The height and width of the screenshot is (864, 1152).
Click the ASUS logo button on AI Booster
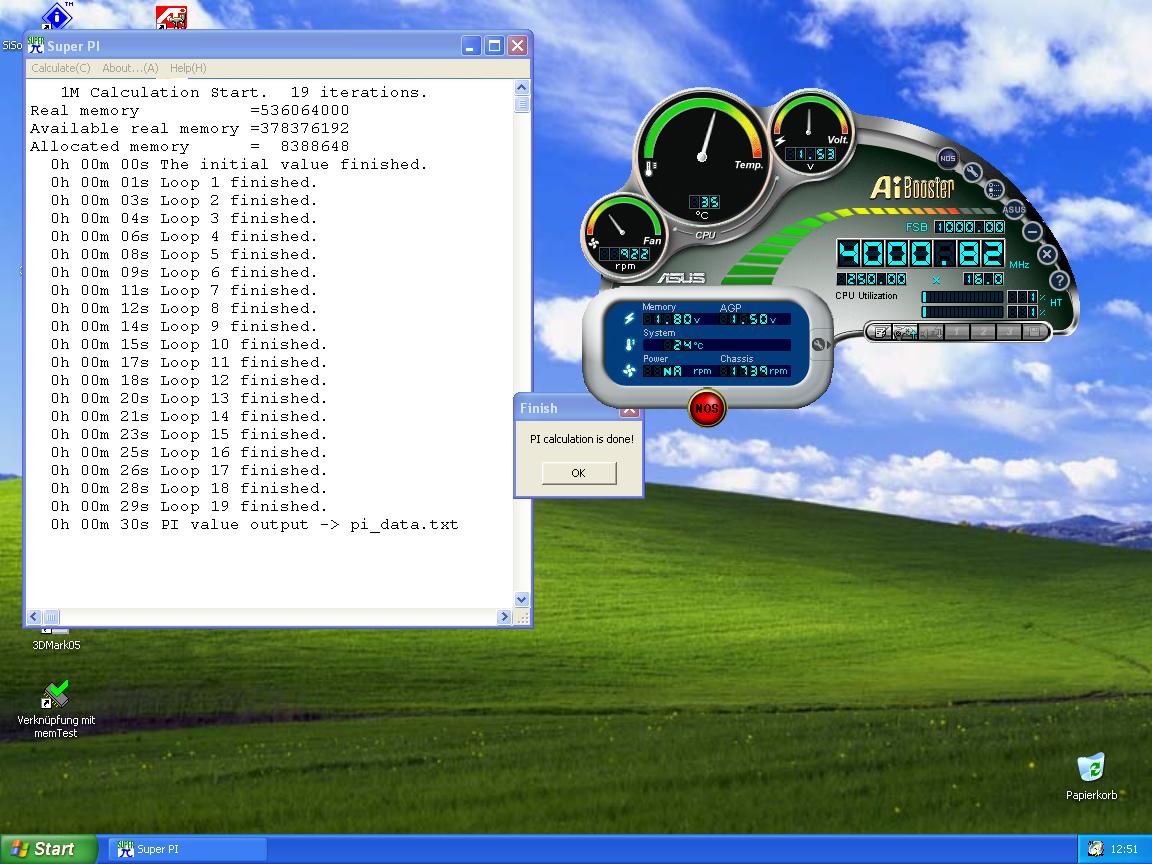pyautogui.click(x=1014, y=209)
